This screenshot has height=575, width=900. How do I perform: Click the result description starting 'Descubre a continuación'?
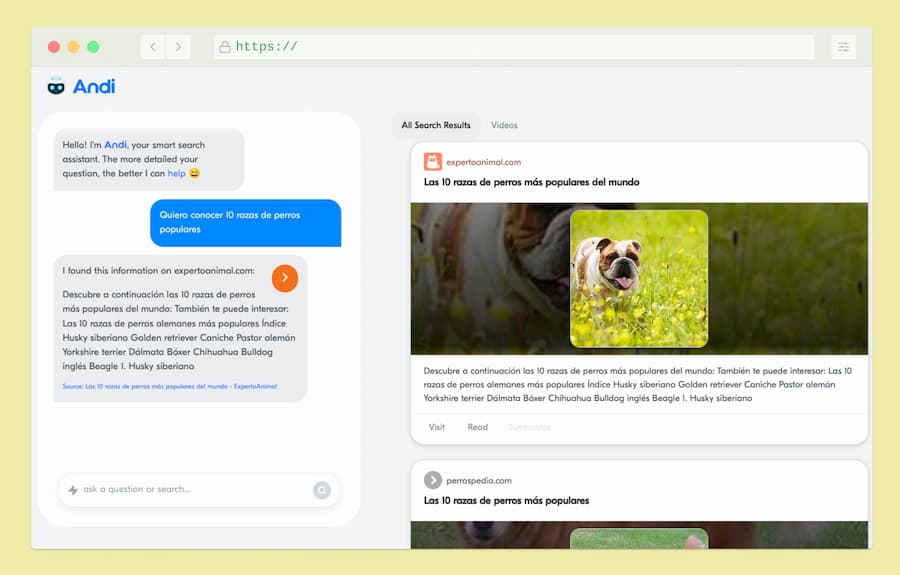pos(638,384)
